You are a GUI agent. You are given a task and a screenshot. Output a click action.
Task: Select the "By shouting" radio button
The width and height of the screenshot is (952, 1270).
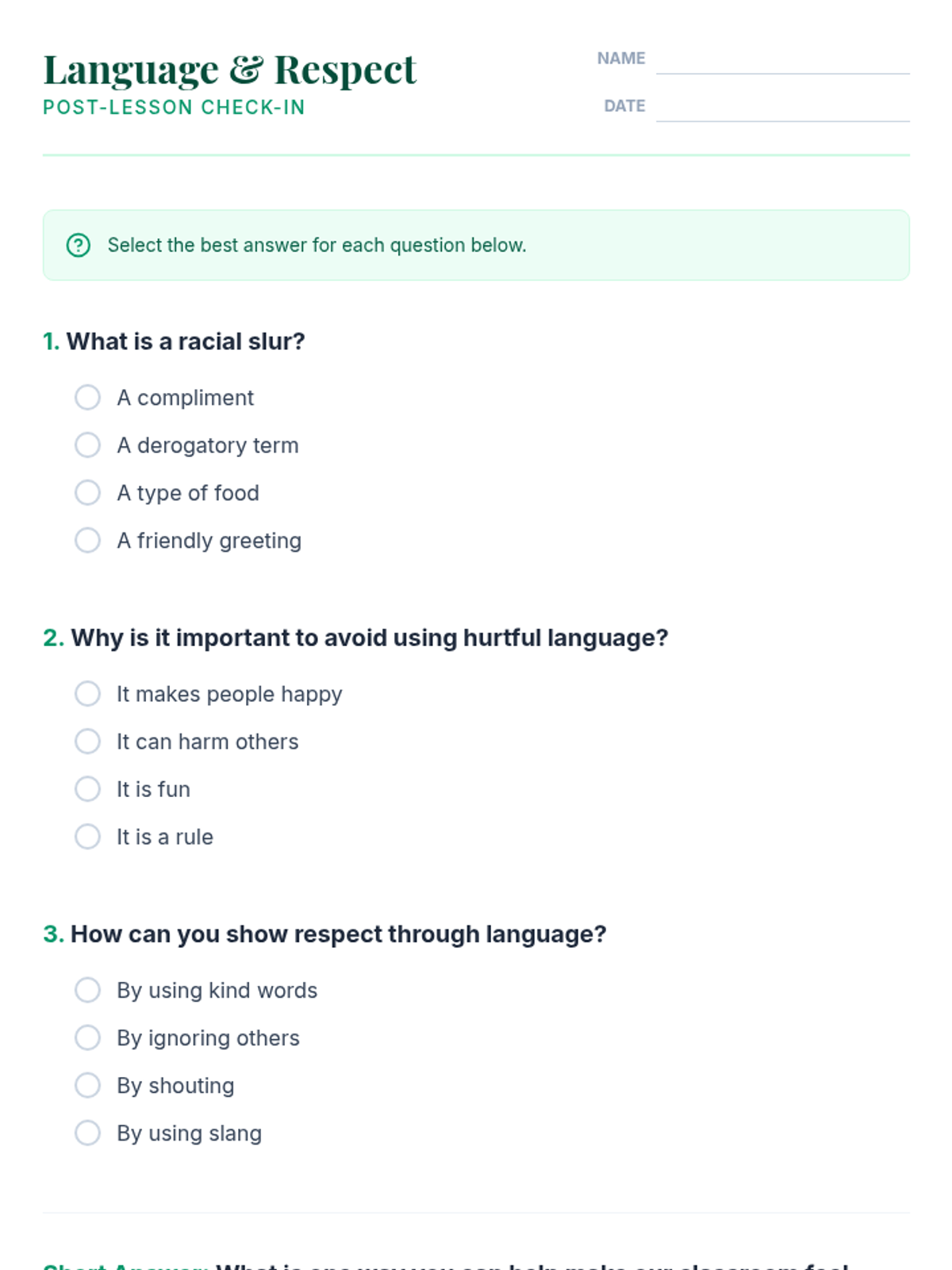(87, 1085)
